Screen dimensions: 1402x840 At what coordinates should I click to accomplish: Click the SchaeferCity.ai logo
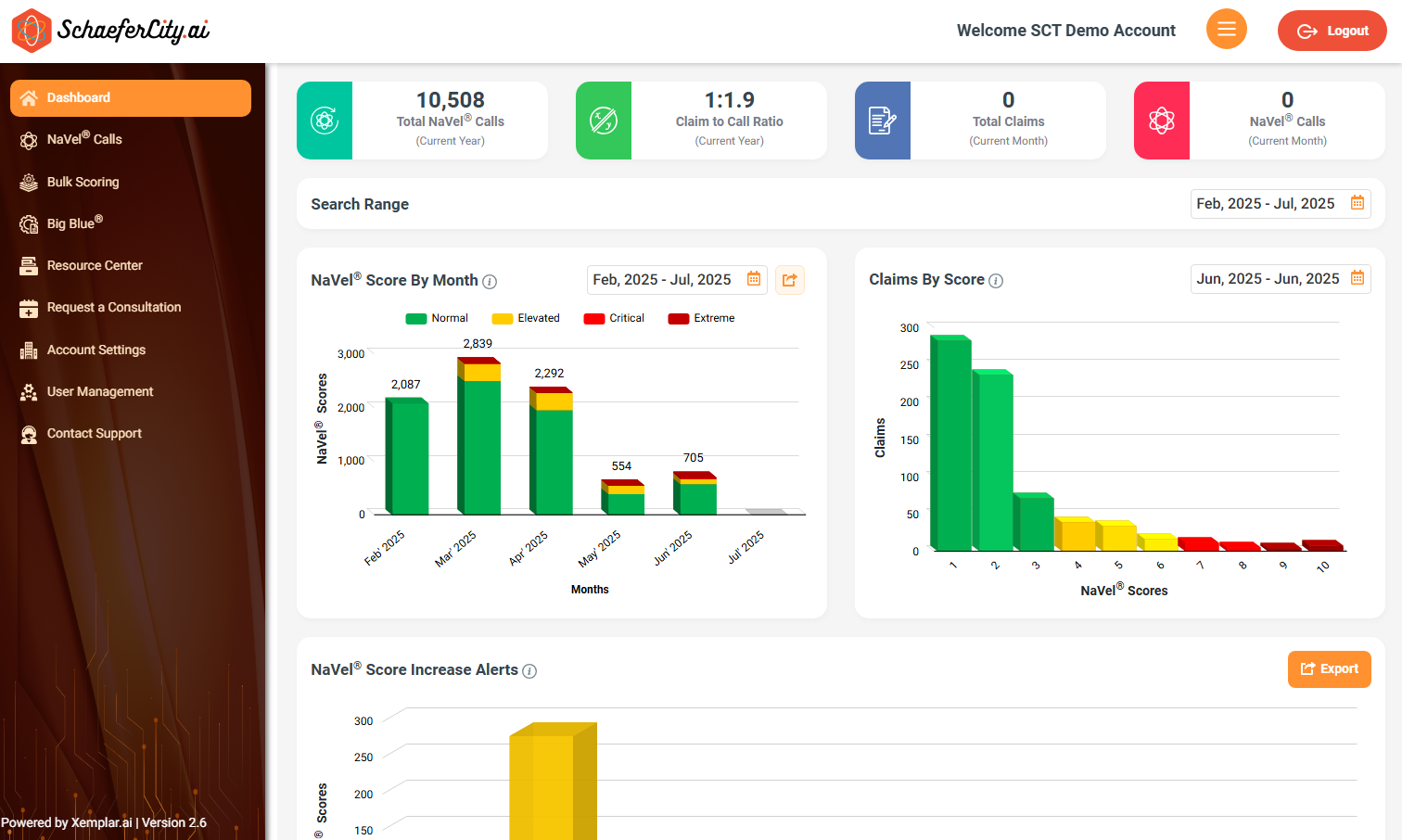click(110, 31)
